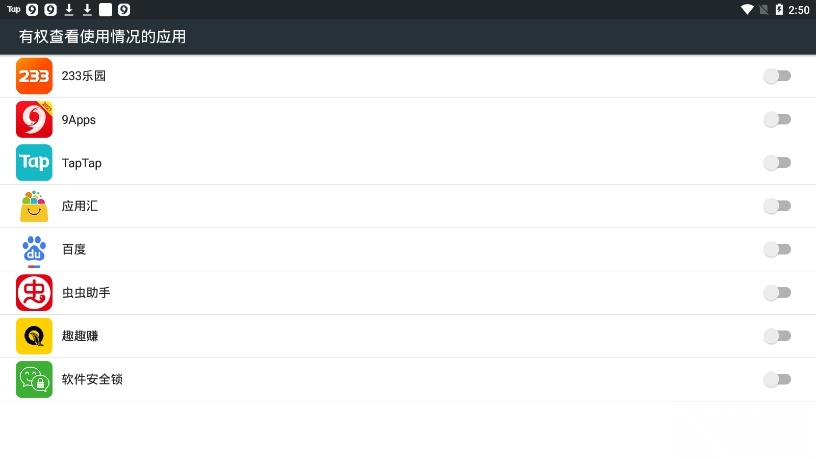Tap the 9Apps red app icon
This screenshot has width=816, height=459.
[34, 119]
